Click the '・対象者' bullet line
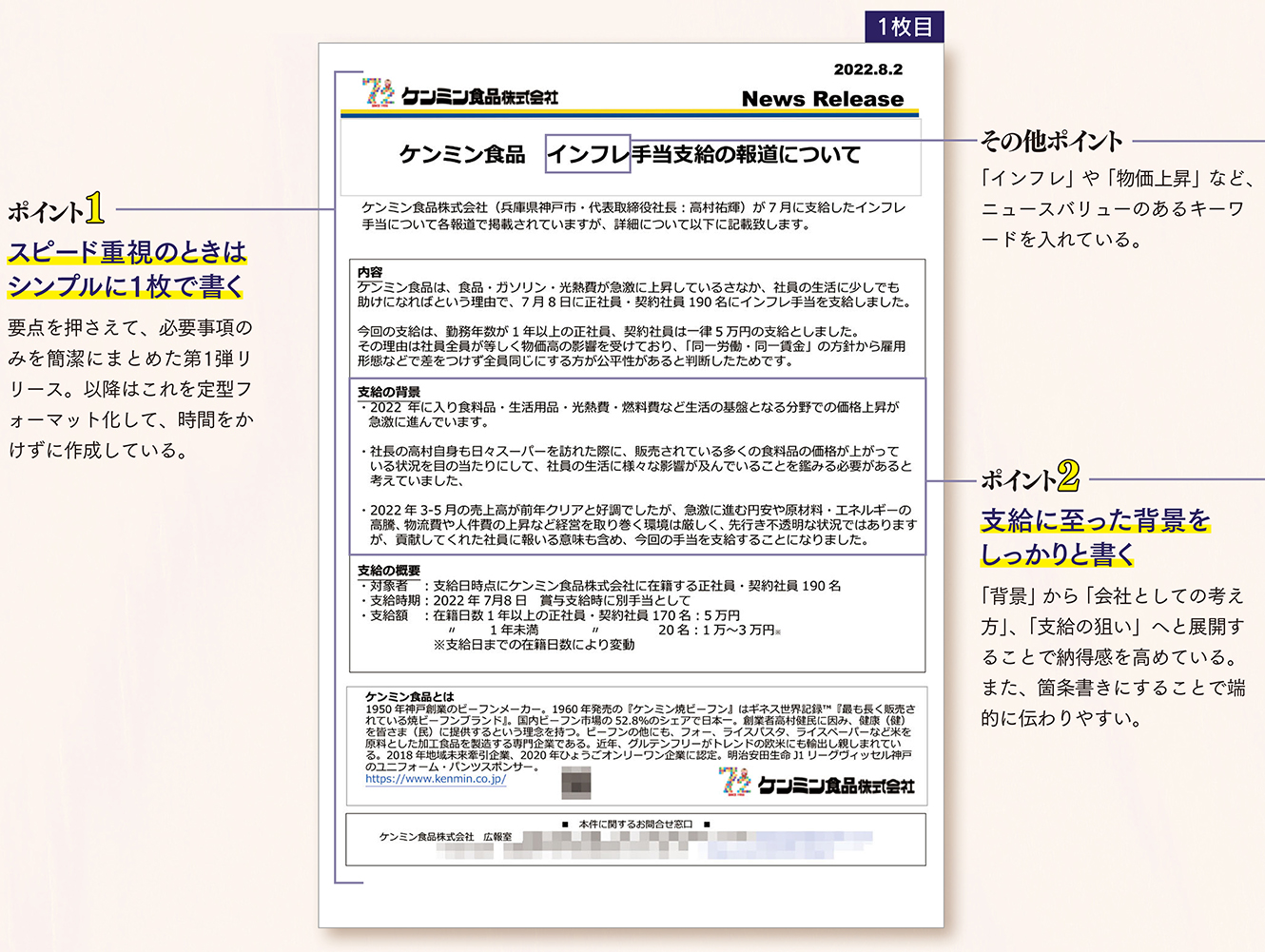1265x952 pixels. tap(600, 586)
